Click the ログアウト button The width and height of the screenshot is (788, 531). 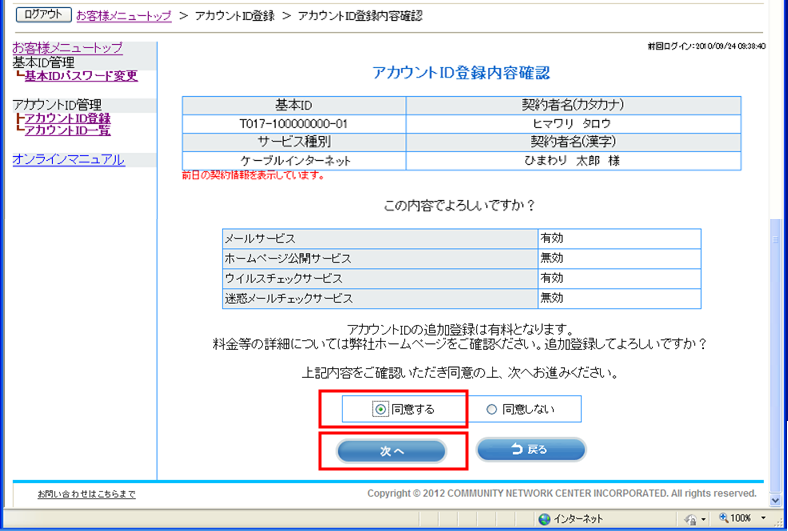tap(42, 16)
